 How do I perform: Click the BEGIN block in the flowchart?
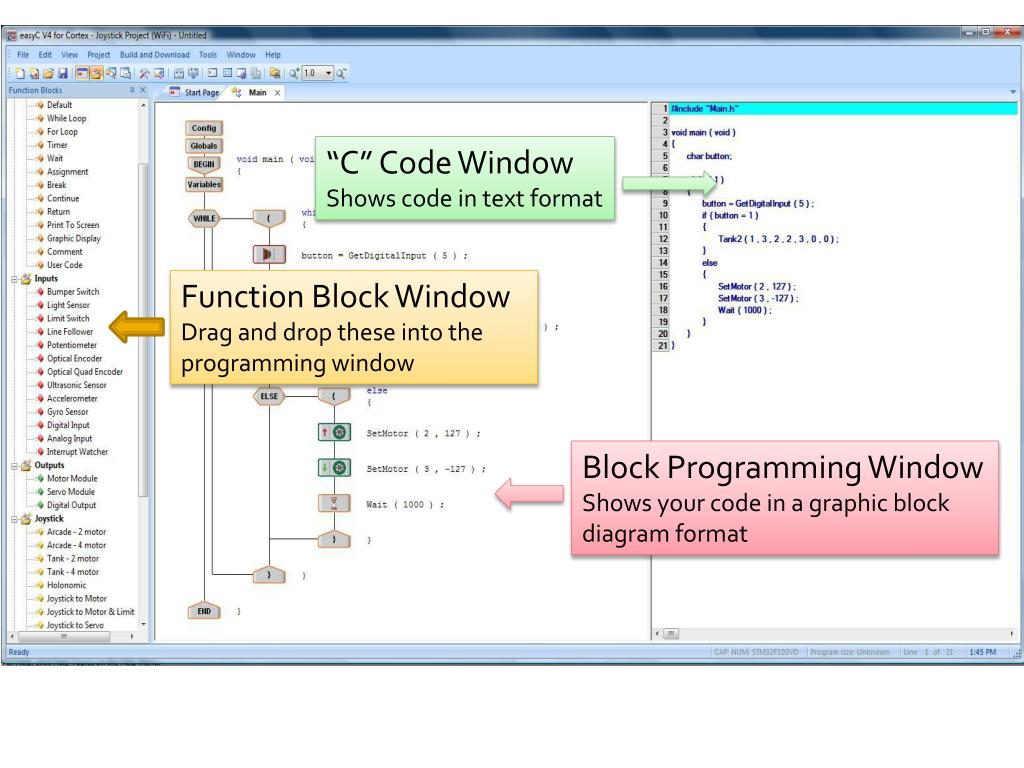coord(204,164)
